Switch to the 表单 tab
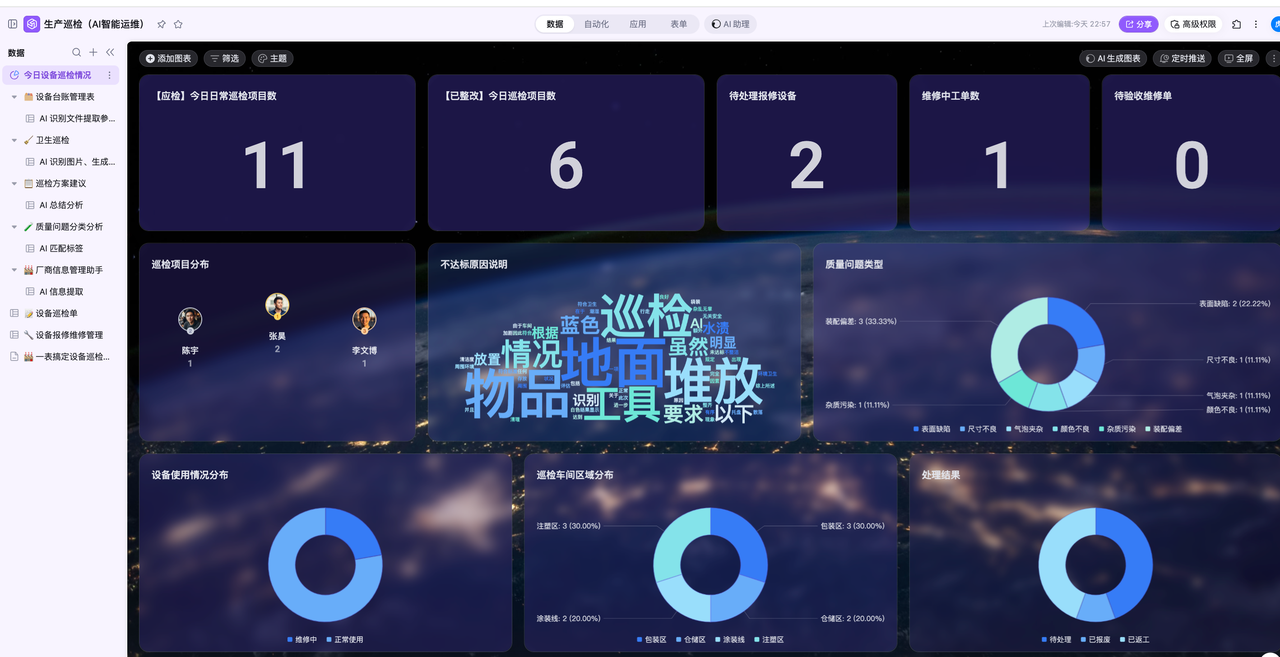1280x657 pixels. point(679,24)
